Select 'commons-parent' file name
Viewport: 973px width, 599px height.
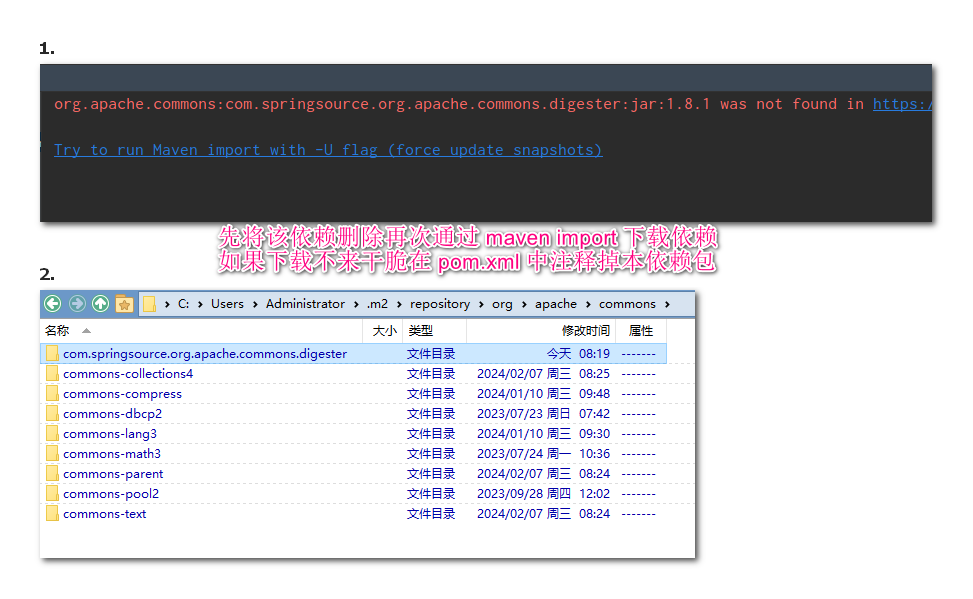[113, 474]
